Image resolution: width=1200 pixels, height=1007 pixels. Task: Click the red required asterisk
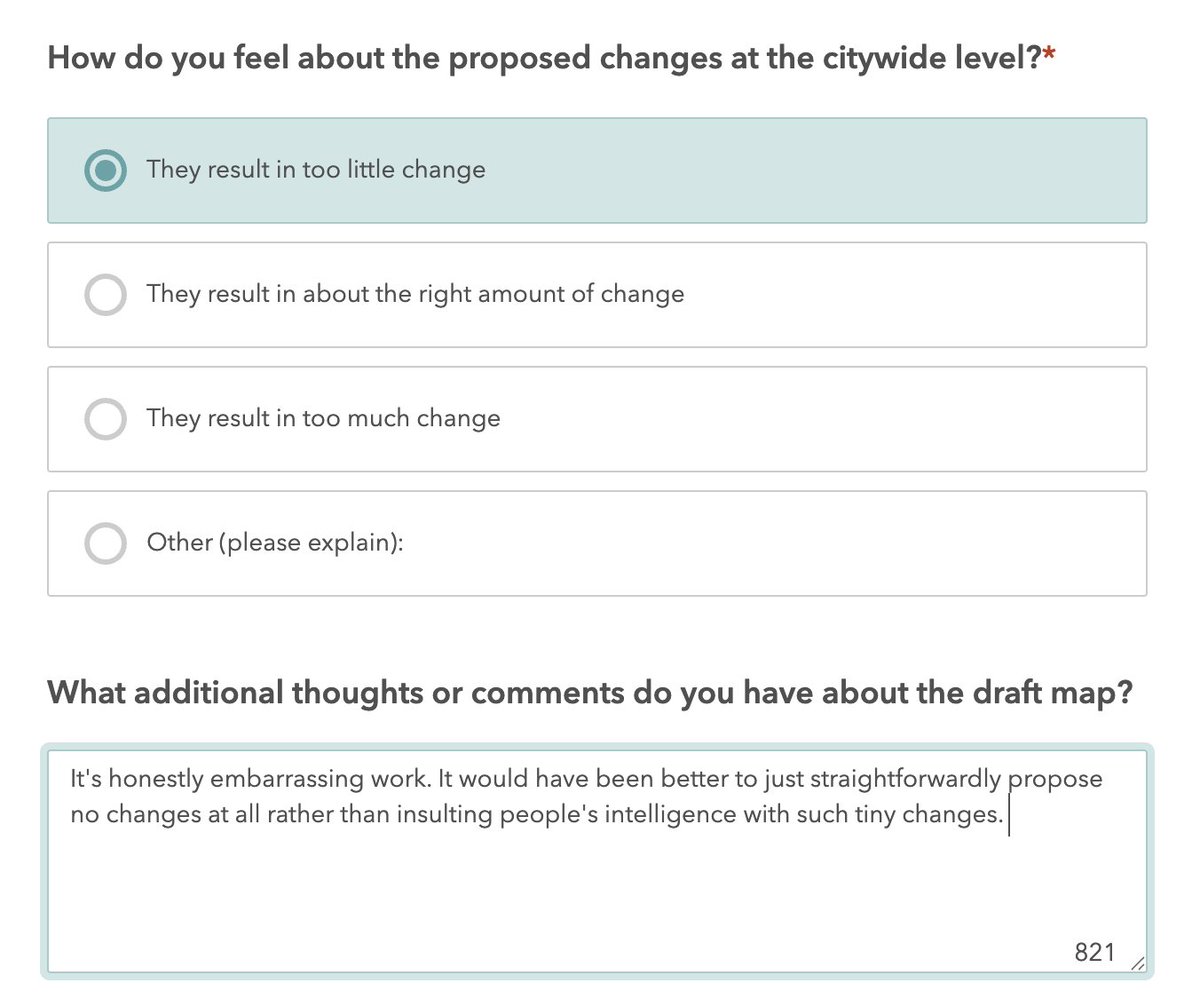(1049, 54)
